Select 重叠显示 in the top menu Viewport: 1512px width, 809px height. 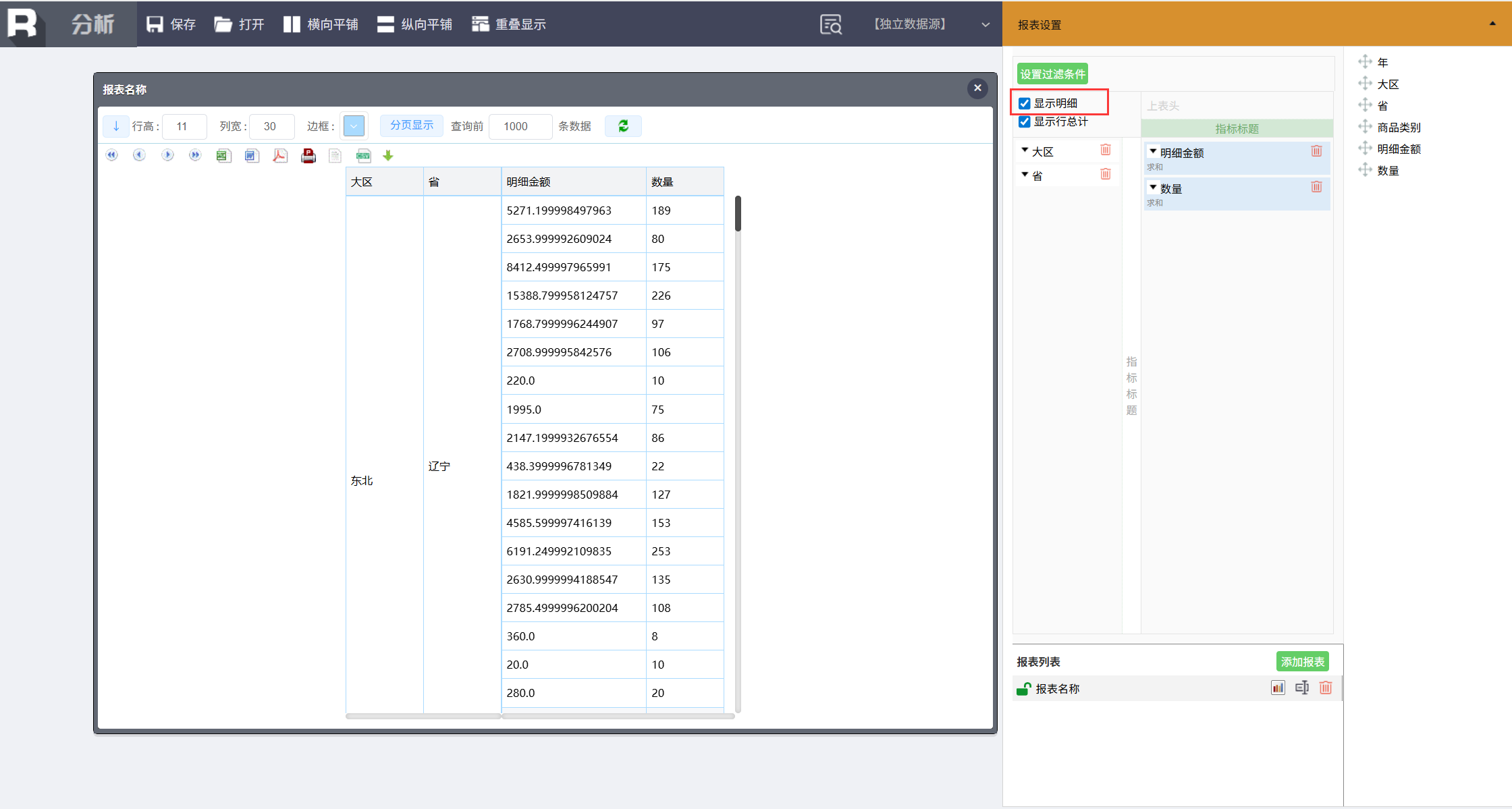point(509,24)
